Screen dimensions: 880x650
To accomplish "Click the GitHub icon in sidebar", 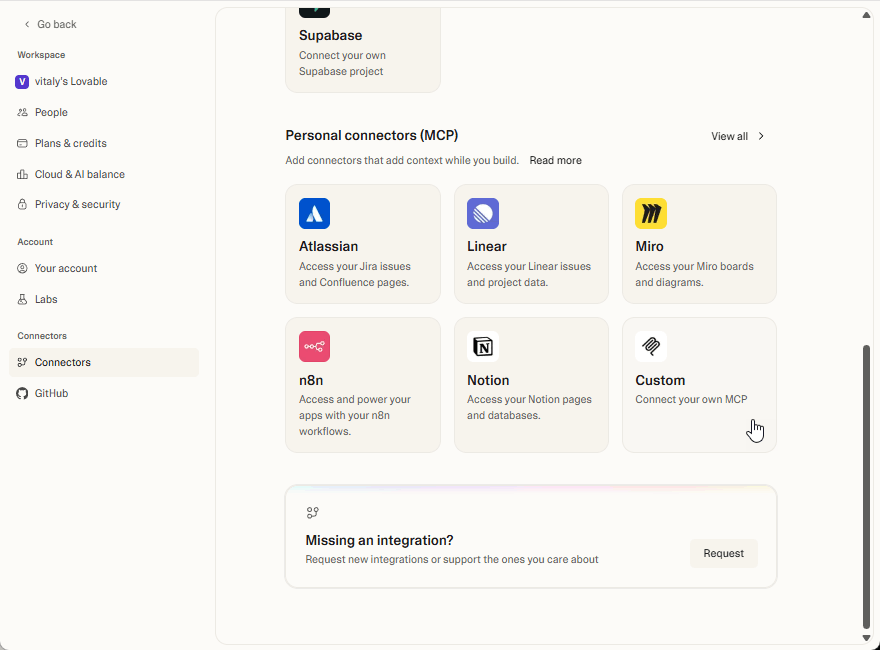I will tap(23, 393).
